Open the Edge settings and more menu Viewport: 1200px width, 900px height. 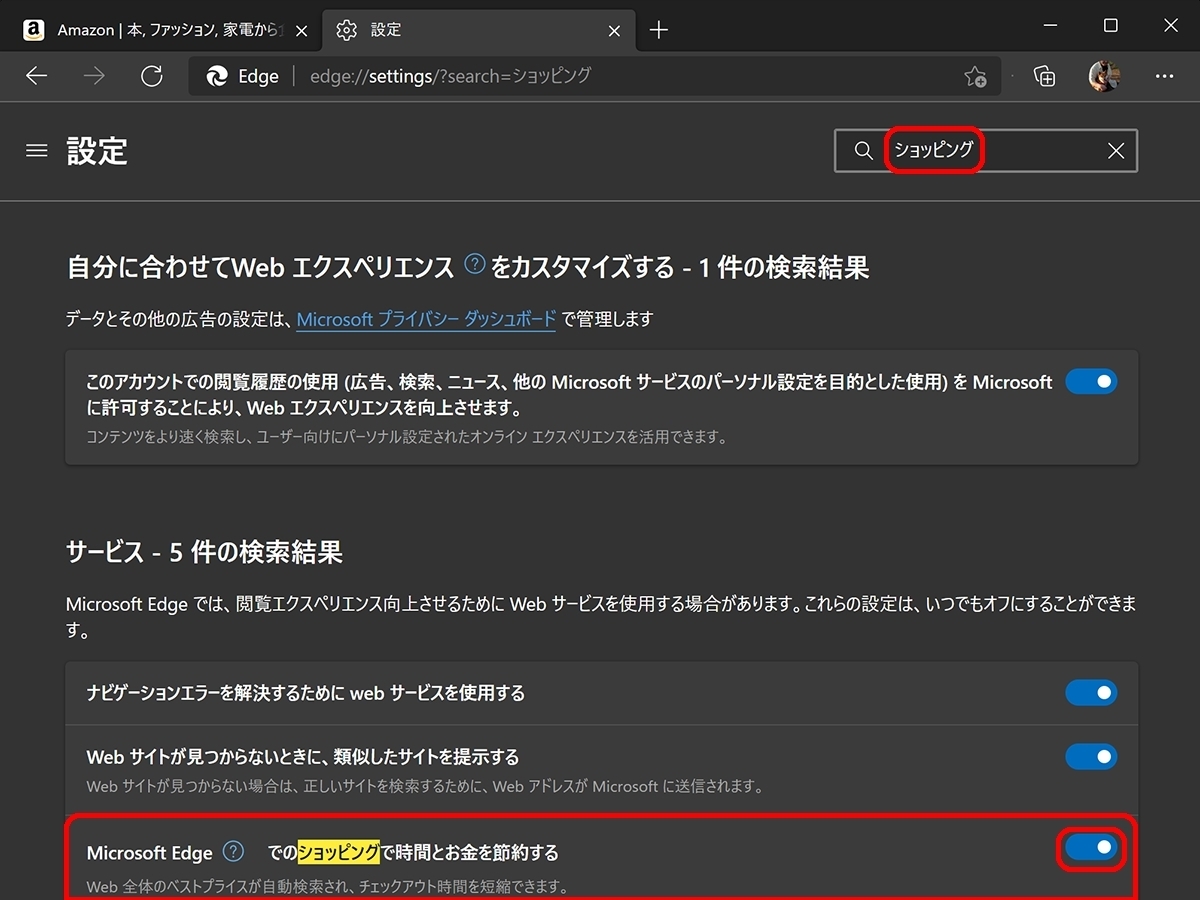tap(1164, 76)
